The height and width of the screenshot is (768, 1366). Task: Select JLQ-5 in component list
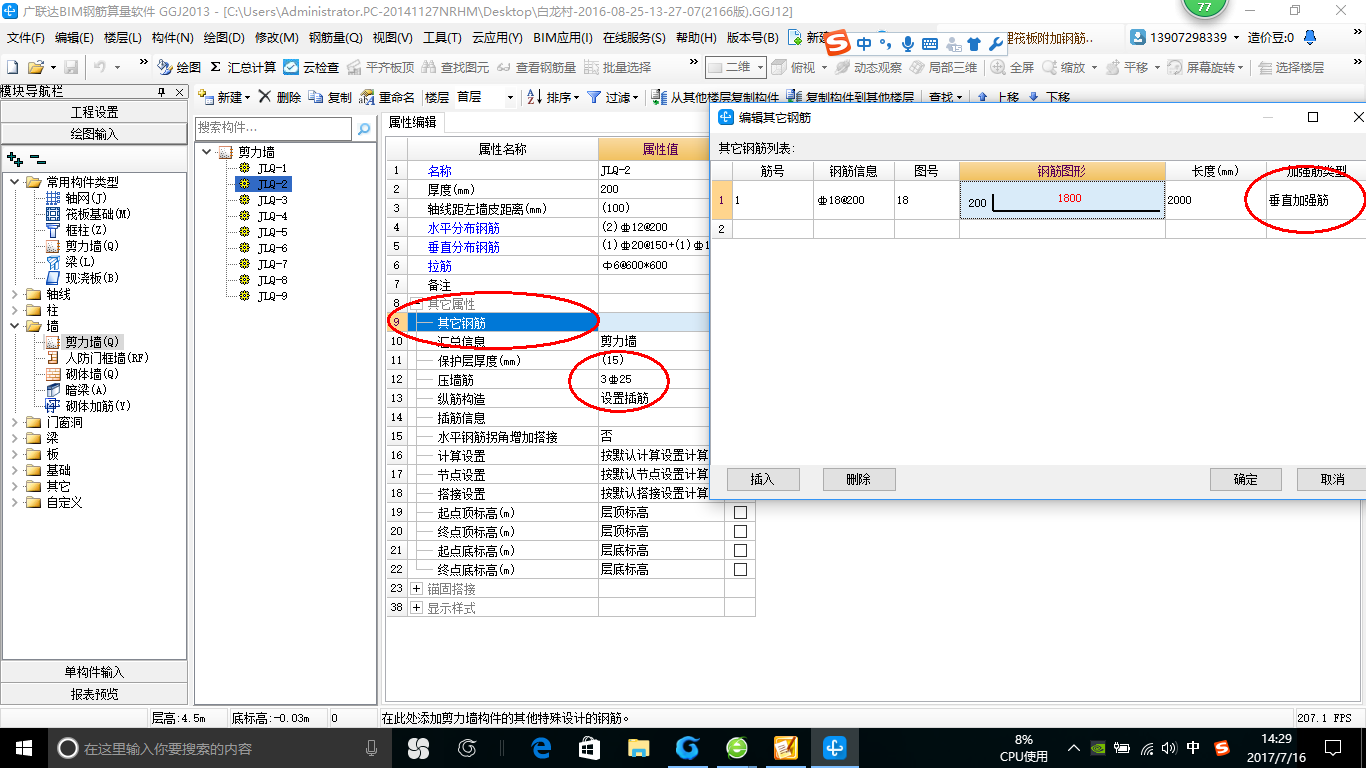pyautogui.click(x=272, y=232)
